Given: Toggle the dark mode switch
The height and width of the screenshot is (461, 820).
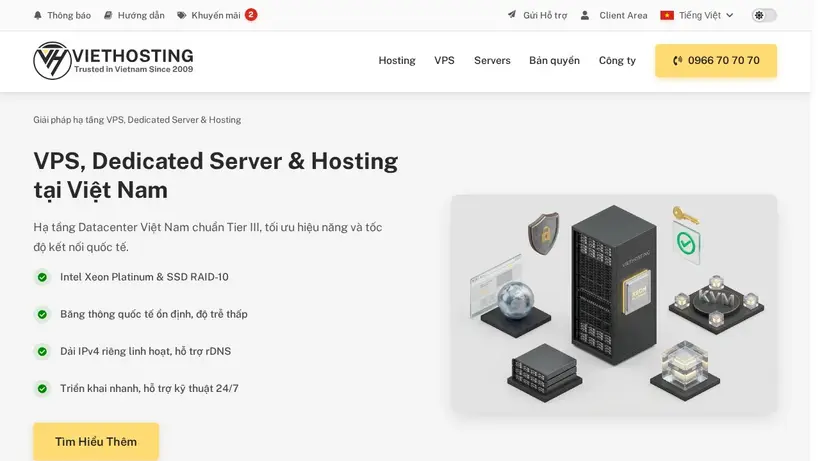Looking at the screenshot, I should [x=764, y=16].
